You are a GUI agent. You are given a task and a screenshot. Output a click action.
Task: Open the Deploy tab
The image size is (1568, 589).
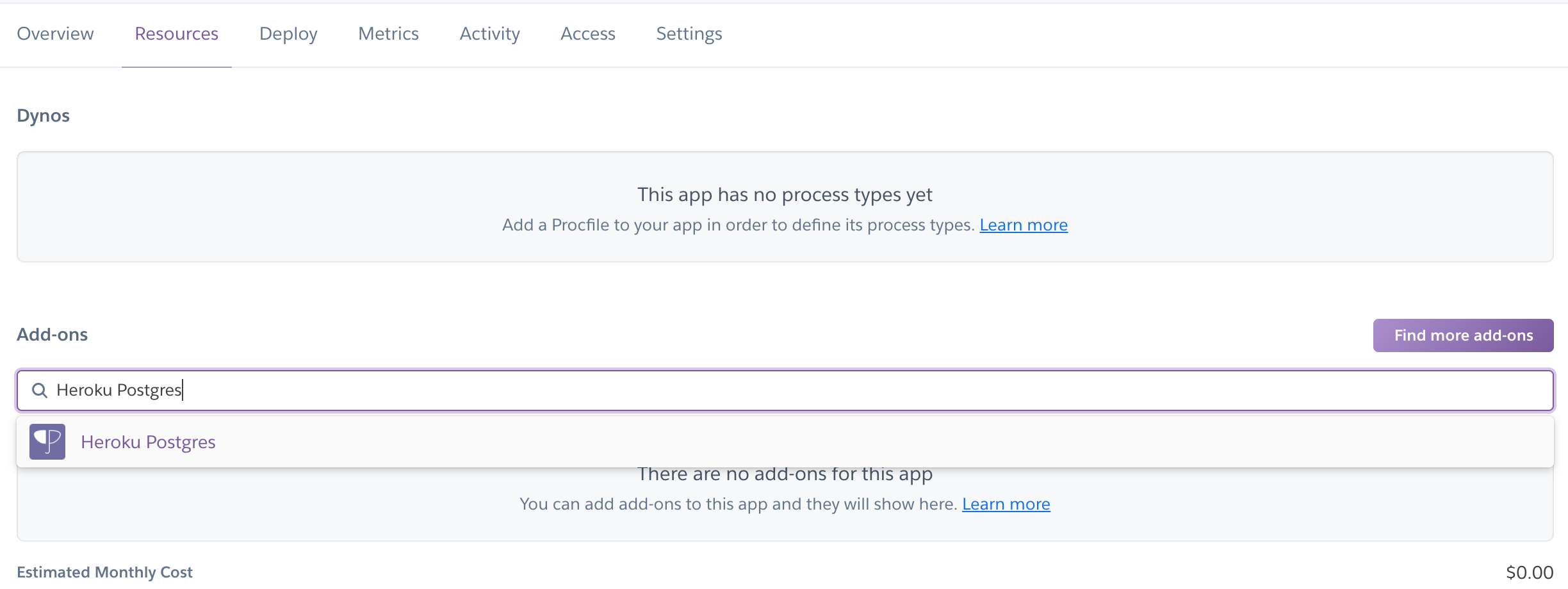click(288, 33)
